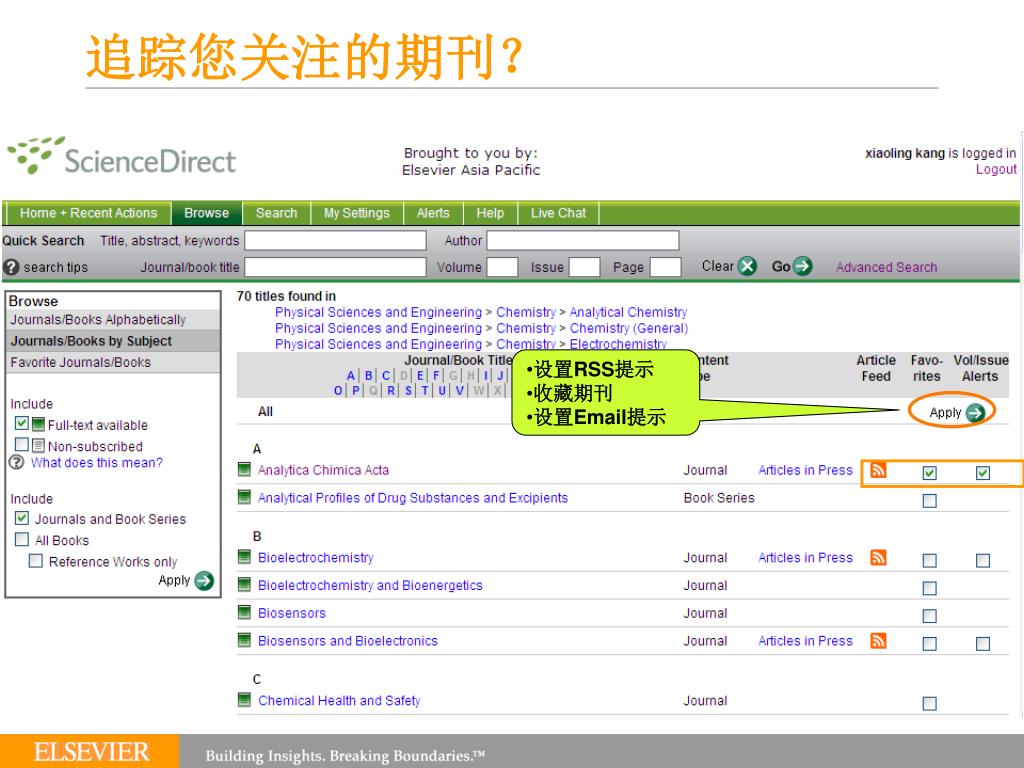This screenshot has width=1024, height=768.
Task: Open Live Chat tab
Action: tap(558, 213)
